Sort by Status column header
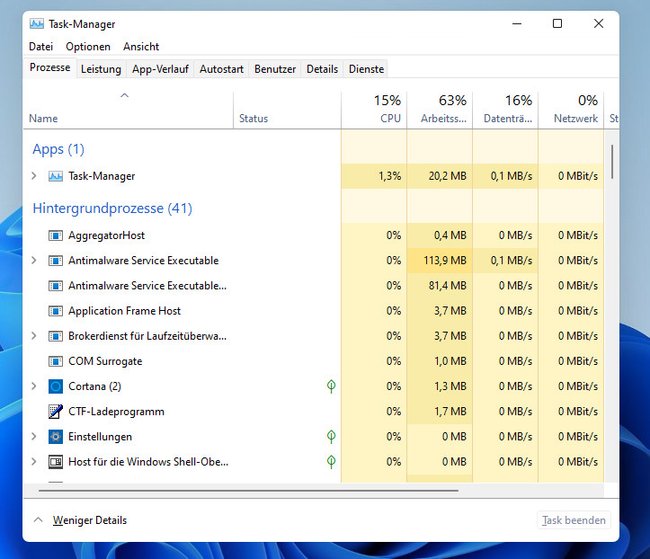 pyautogui.click(x=287, y=110)
